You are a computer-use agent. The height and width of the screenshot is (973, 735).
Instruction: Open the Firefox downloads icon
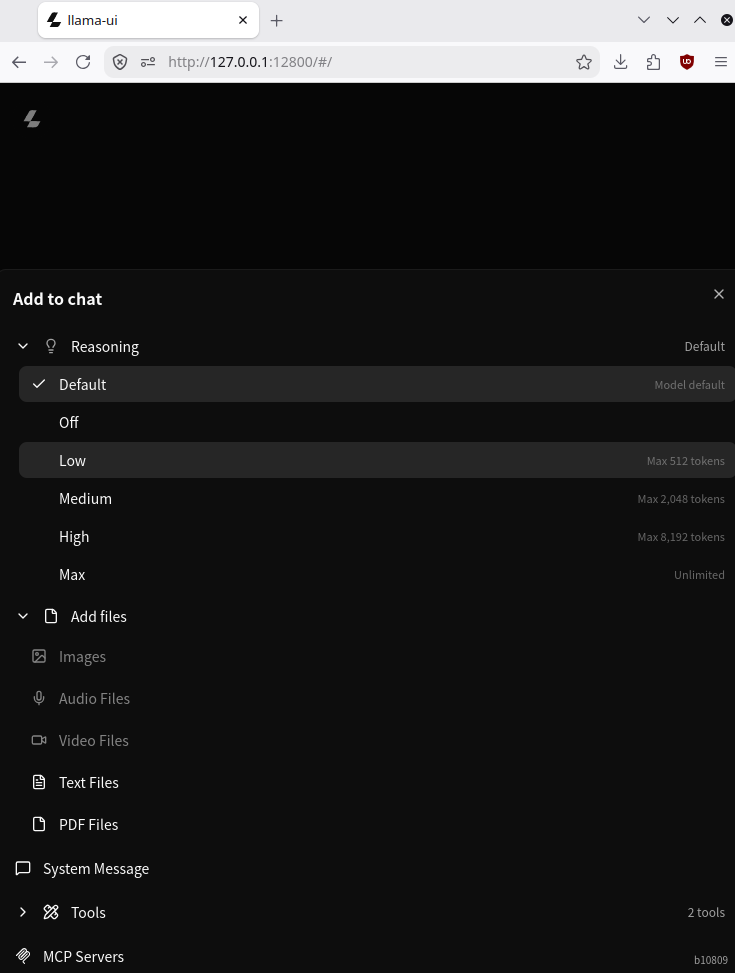tap(620, 61)
